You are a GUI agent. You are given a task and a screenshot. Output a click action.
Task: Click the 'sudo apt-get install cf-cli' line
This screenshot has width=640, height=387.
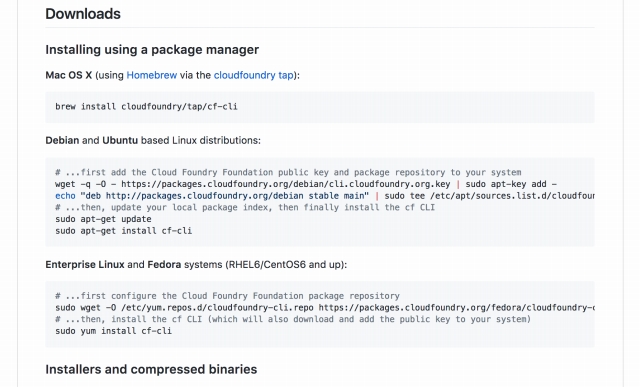tap(123, 231)
